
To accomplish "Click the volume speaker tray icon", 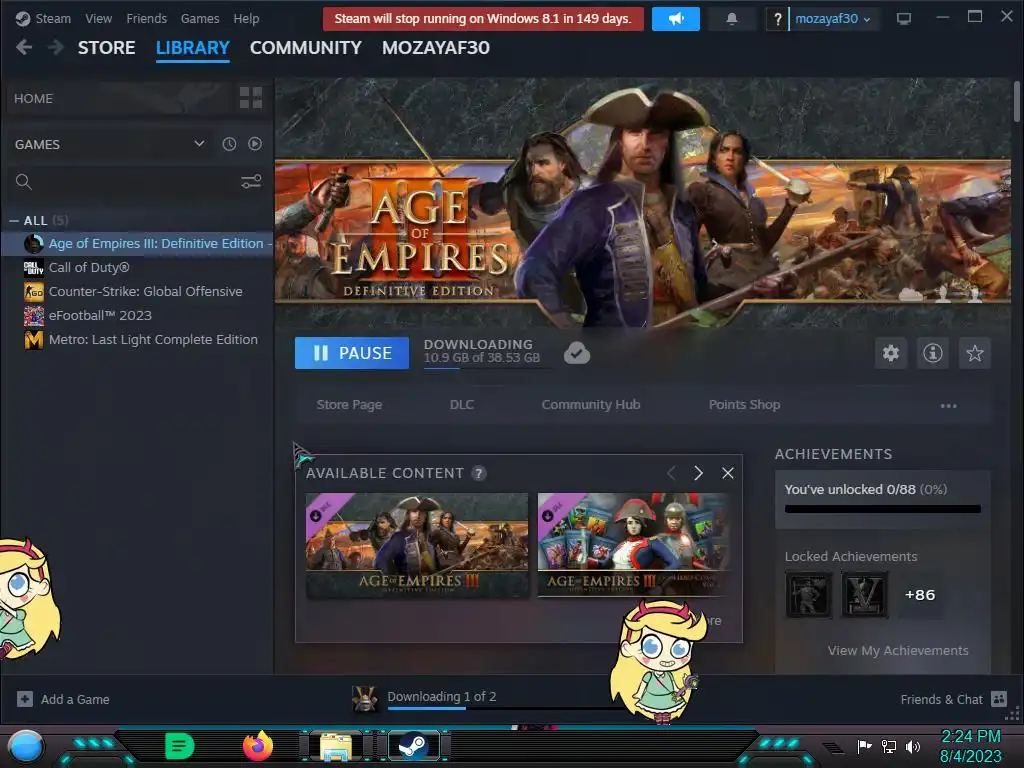I will click(x=913, y=746).
